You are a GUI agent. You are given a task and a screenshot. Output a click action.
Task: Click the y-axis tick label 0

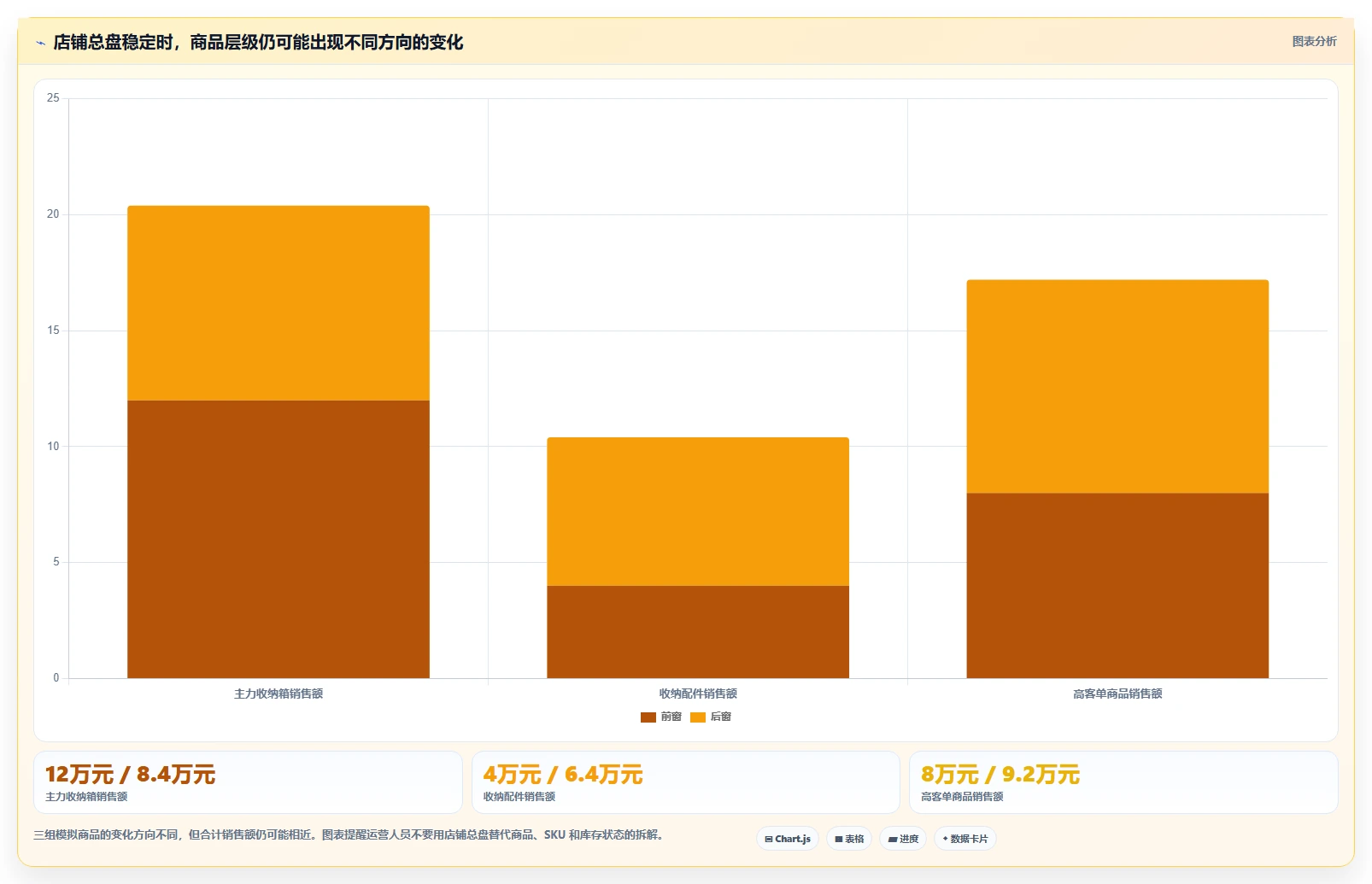(56, 678)
